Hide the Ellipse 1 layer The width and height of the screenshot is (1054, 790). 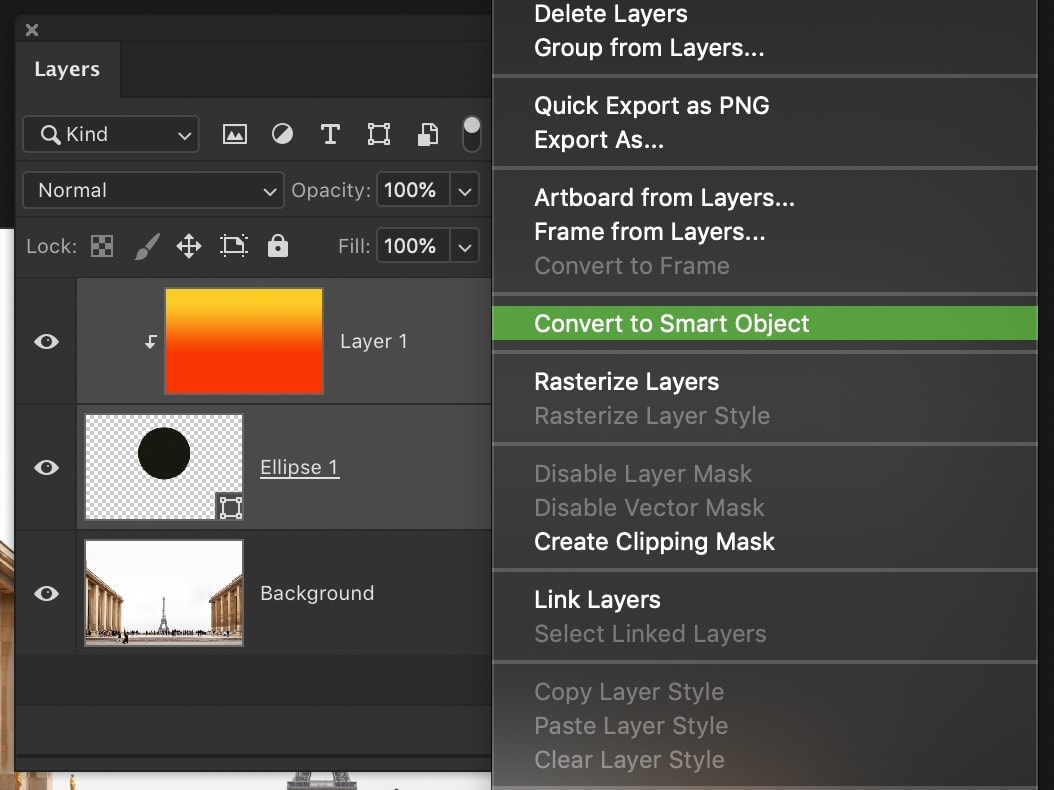click(x=45, y=466)
